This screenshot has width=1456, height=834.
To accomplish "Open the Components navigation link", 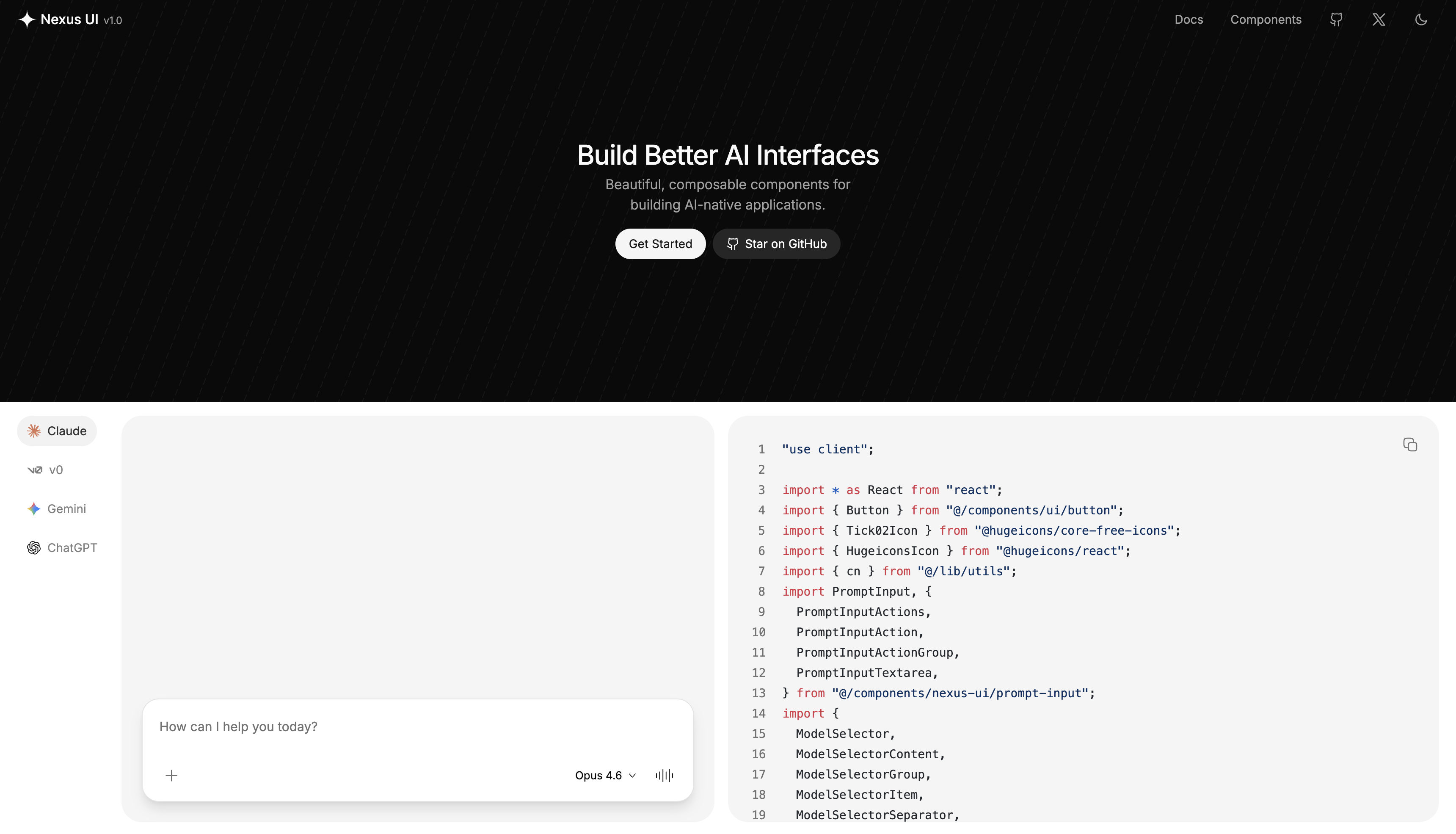I will (x=1266, y=20).
